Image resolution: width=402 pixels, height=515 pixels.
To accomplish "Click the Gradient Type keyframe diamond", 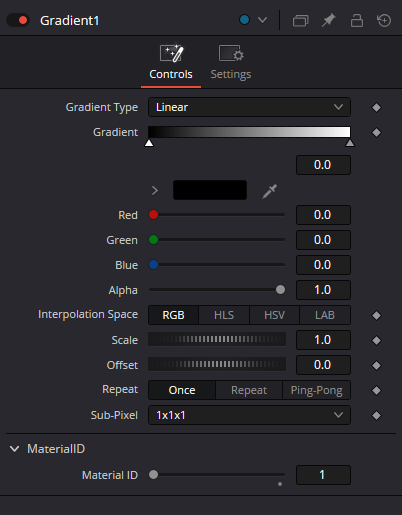I will click(x=376, y=108).
